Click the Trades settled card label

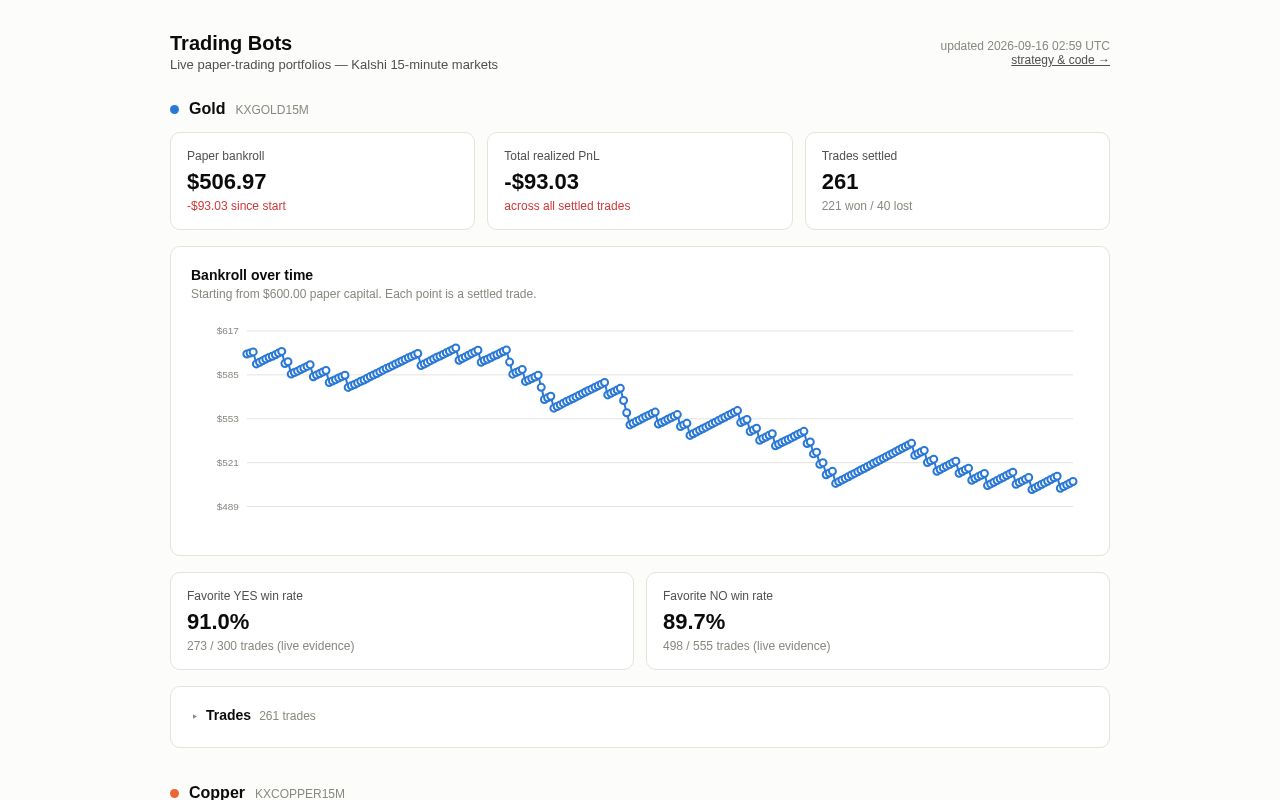tap(859, 156)
